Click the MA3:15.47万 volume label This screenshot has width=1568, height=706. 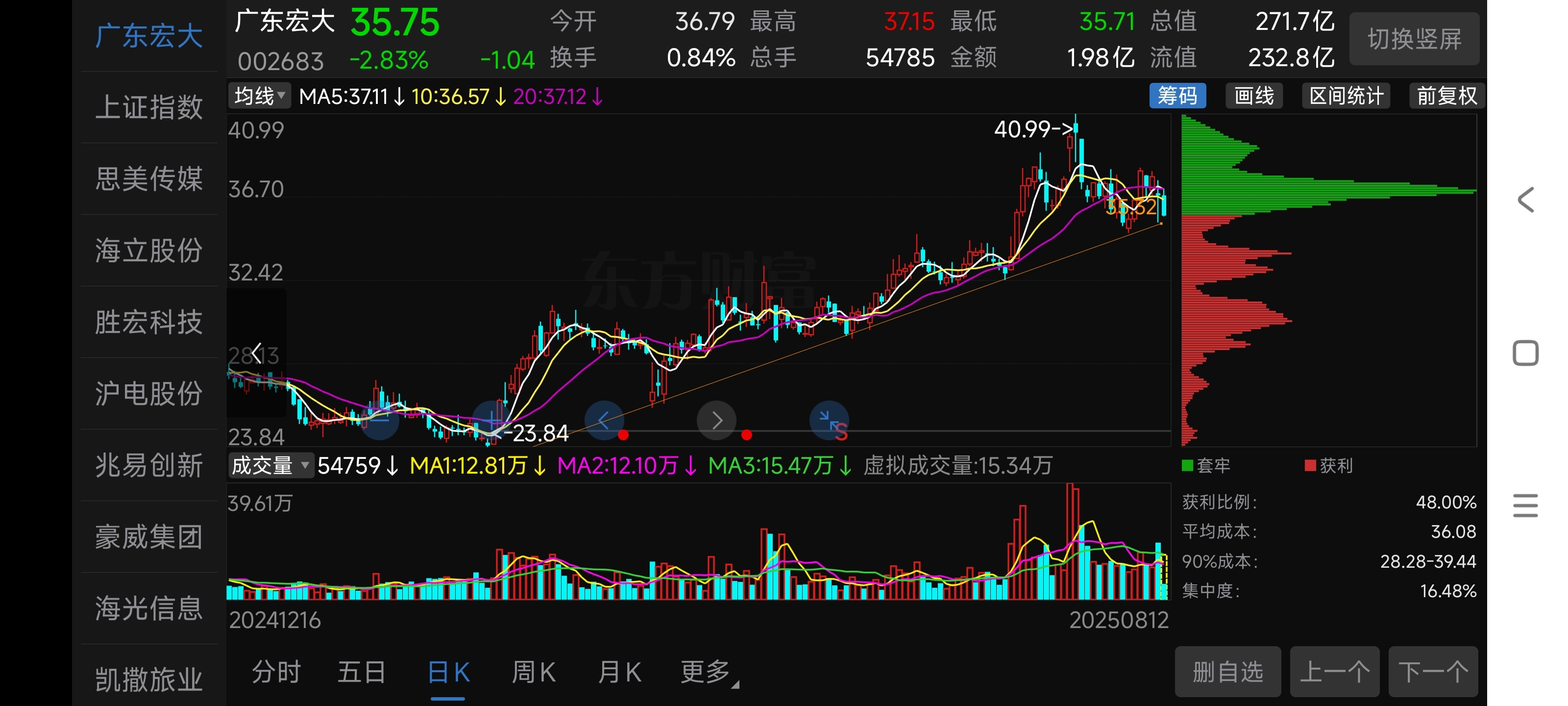pyautogui.click(x=781, y=465)
